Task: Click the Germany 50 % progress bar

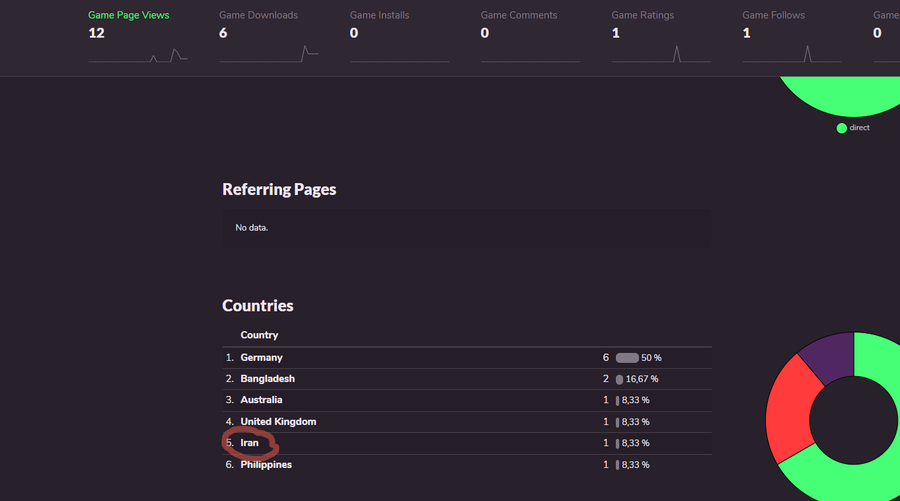Action: click(627, 358)
